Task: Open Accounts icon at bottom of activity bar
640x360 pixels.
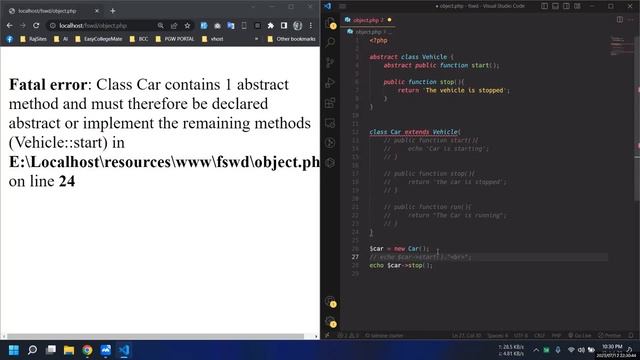Action: coord(331,302)
